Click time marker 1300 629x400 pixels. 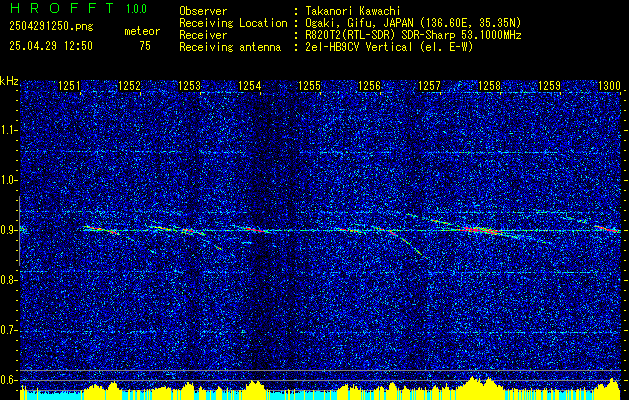(609, 86)
